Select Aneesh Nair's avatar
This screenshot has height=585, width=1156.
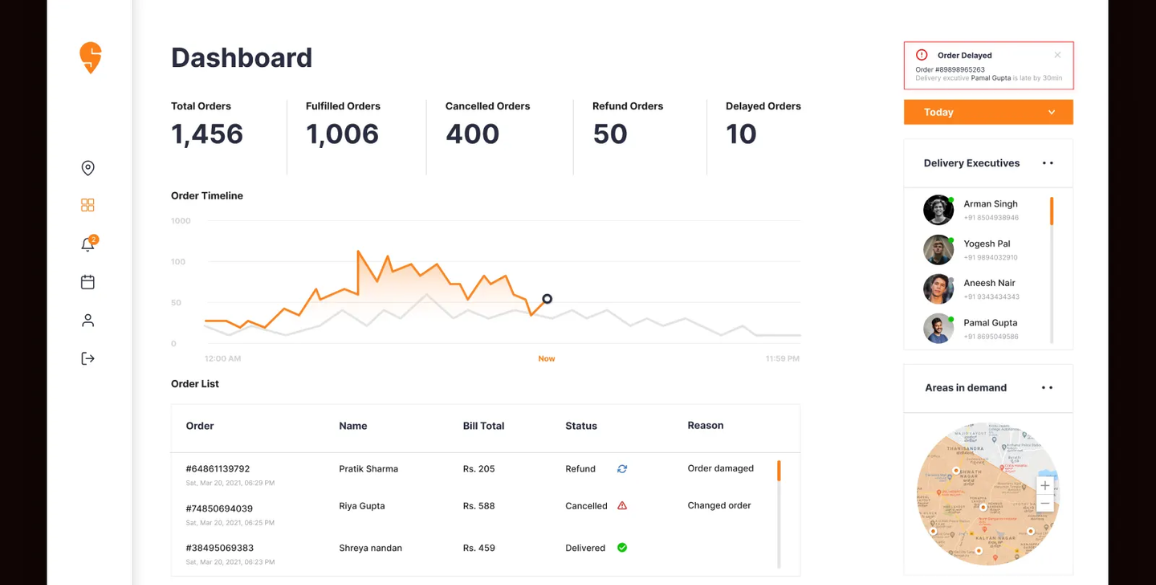click(939, 288)
